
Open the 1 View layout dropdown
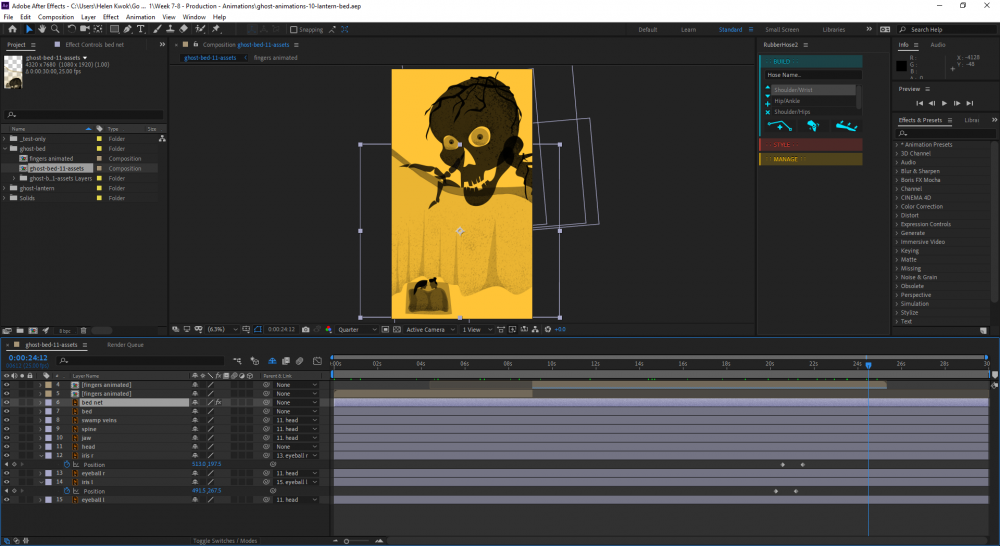click(477, 330)
